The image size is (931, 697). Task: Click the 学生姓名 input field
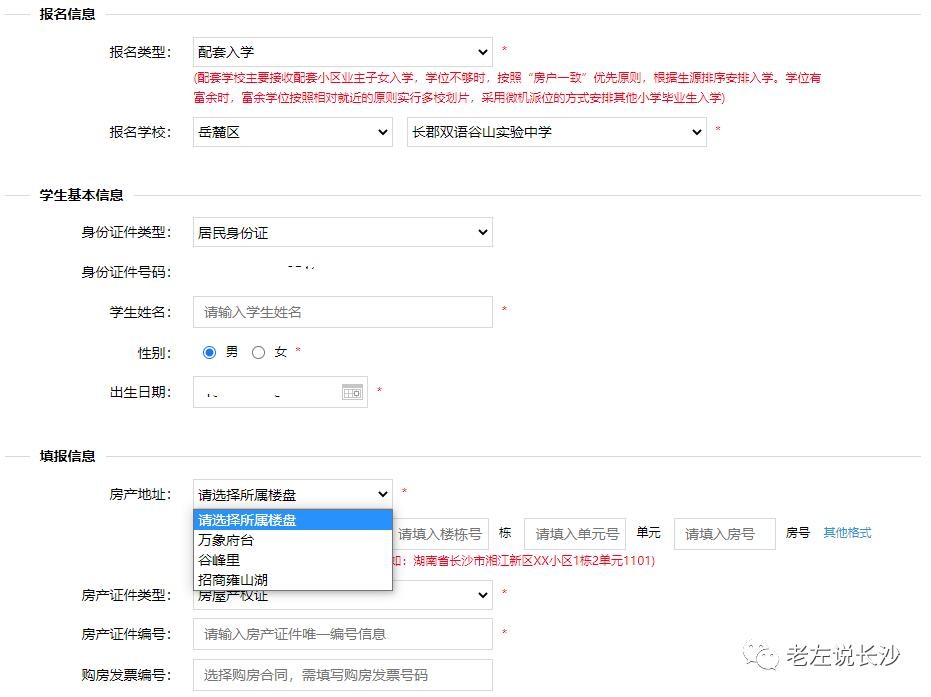pyautogui.click(x=342, y=312)
